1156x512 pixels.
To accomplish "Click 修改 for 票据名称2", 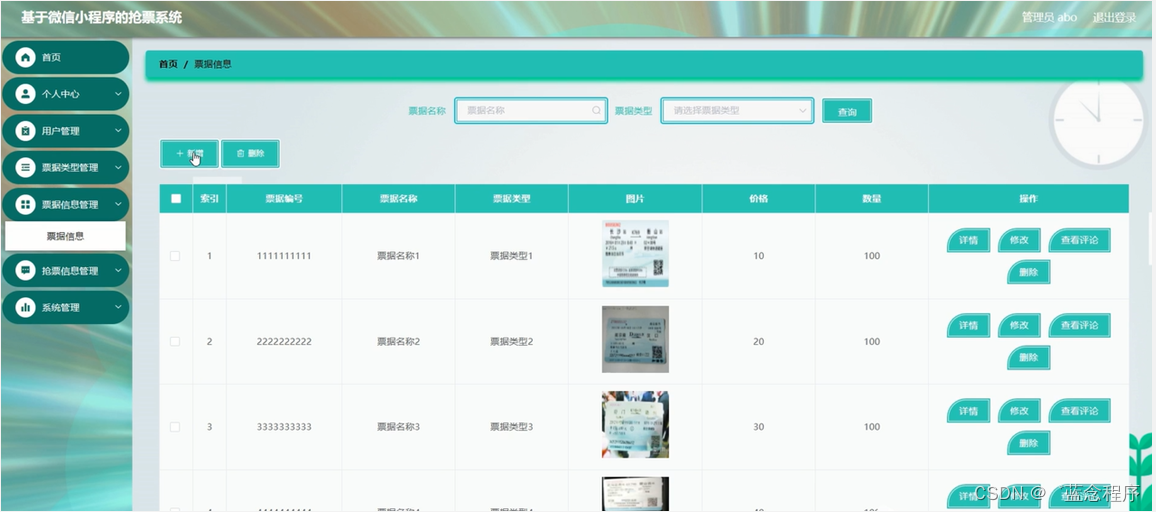I will click(x=1019, y=325).
